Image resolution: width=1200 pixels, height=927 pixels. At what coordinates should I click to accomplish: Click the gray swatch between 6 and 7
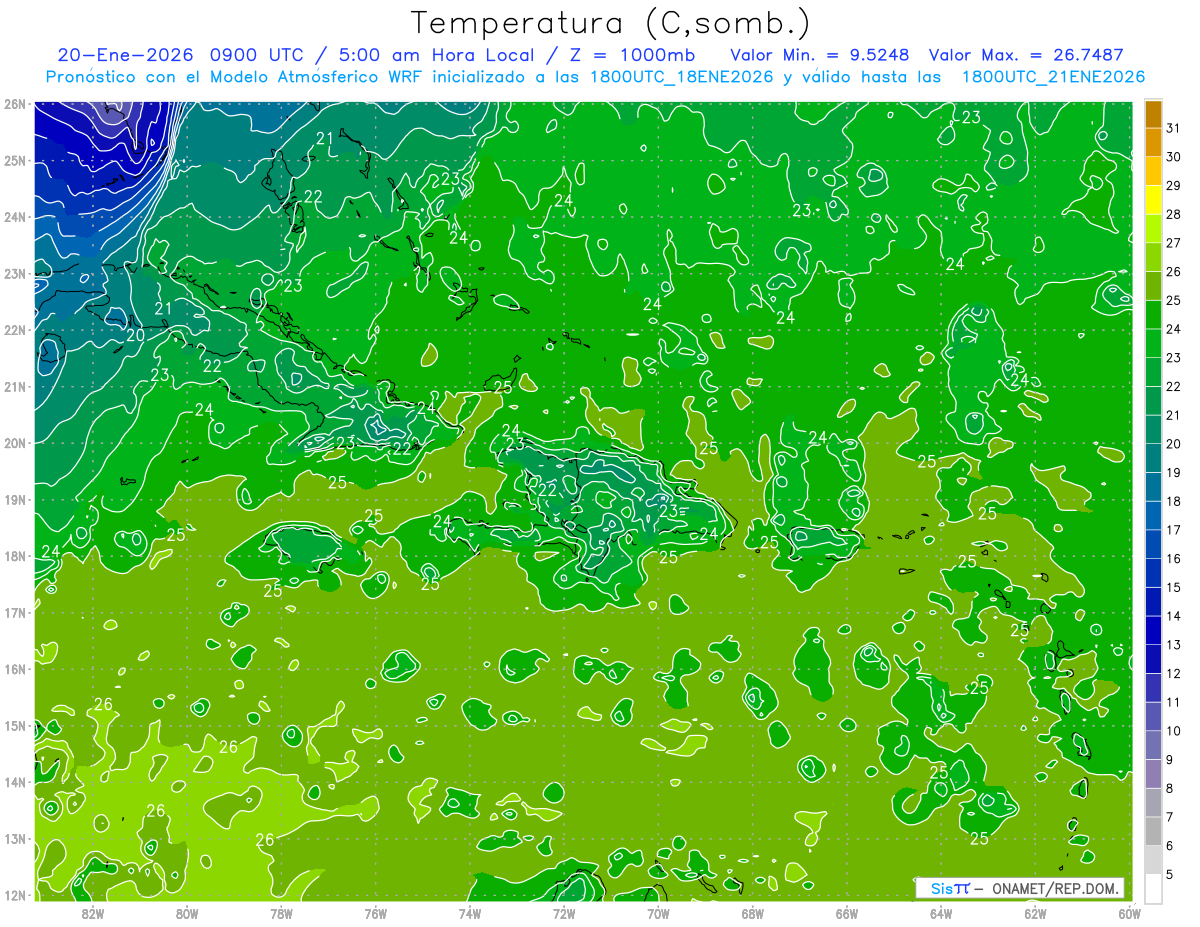[x=1153, y=831]
